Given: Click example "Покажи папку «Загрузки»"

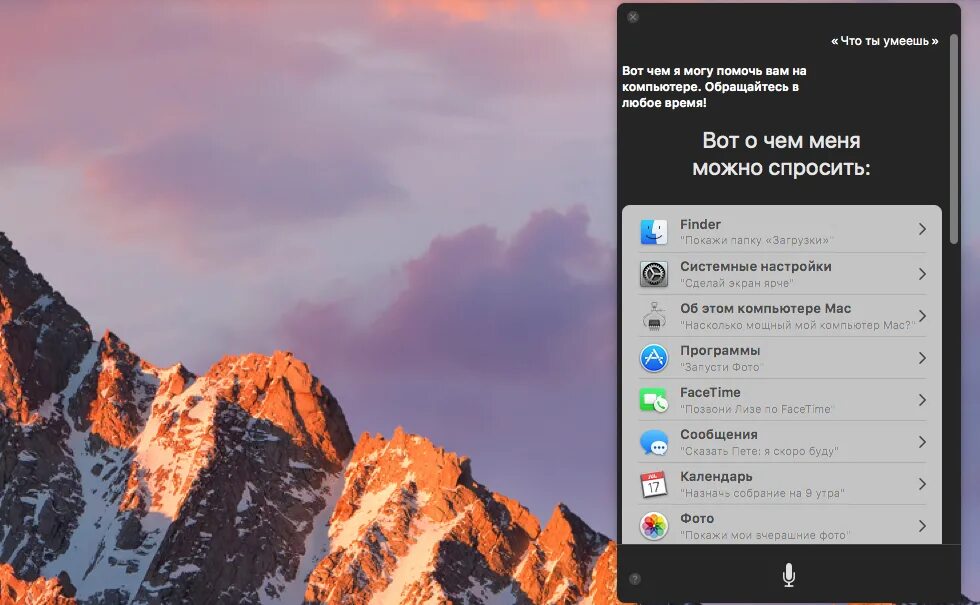Looking at the screenshot, I should 756,241.
